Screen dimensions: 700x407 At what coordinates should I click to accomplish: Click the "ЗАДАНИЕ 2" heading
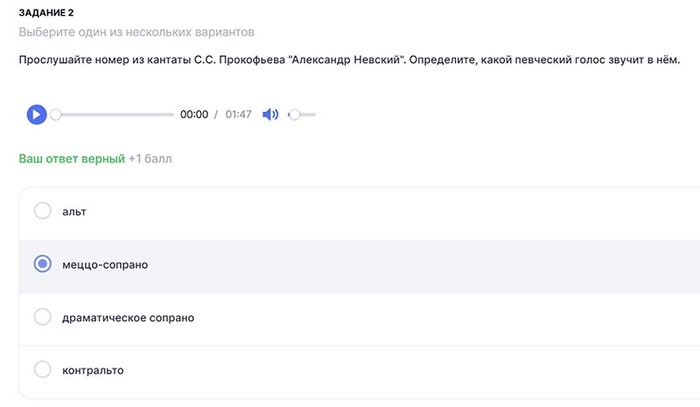46,12
